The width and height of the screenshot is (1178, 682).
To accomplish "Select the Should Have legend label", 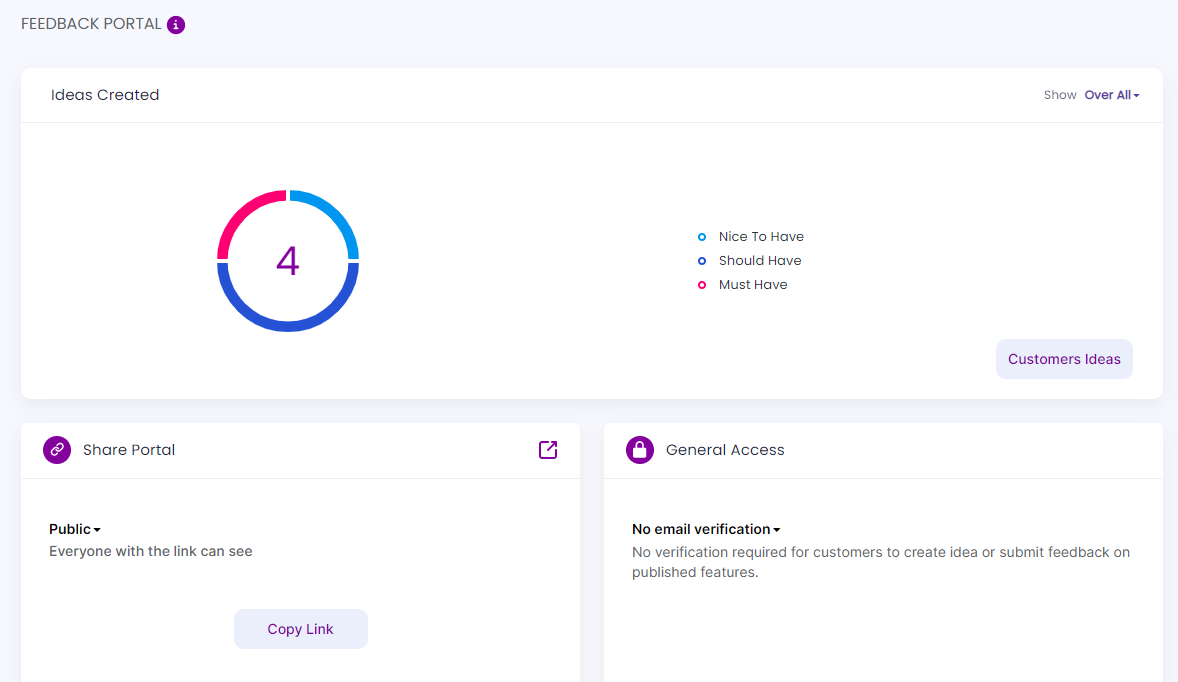I will tap(760, 260).
